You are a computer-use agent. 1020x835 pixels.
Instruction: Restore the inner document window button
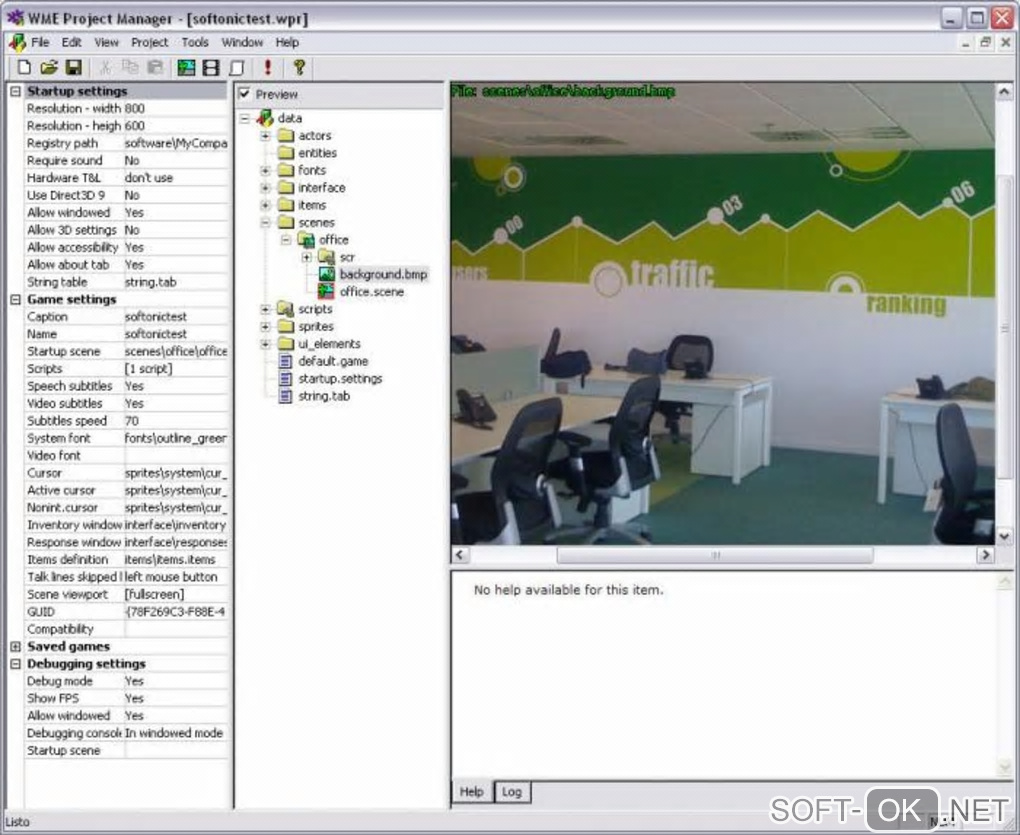pyautogui.click(x=986, y=42)
